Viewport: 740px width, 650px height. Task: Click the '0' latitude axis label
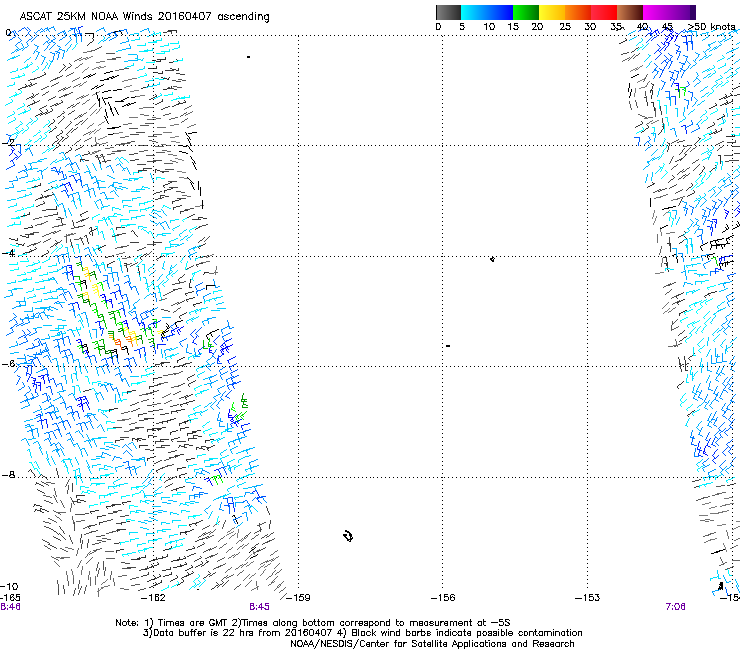click(x=8, y=33)
